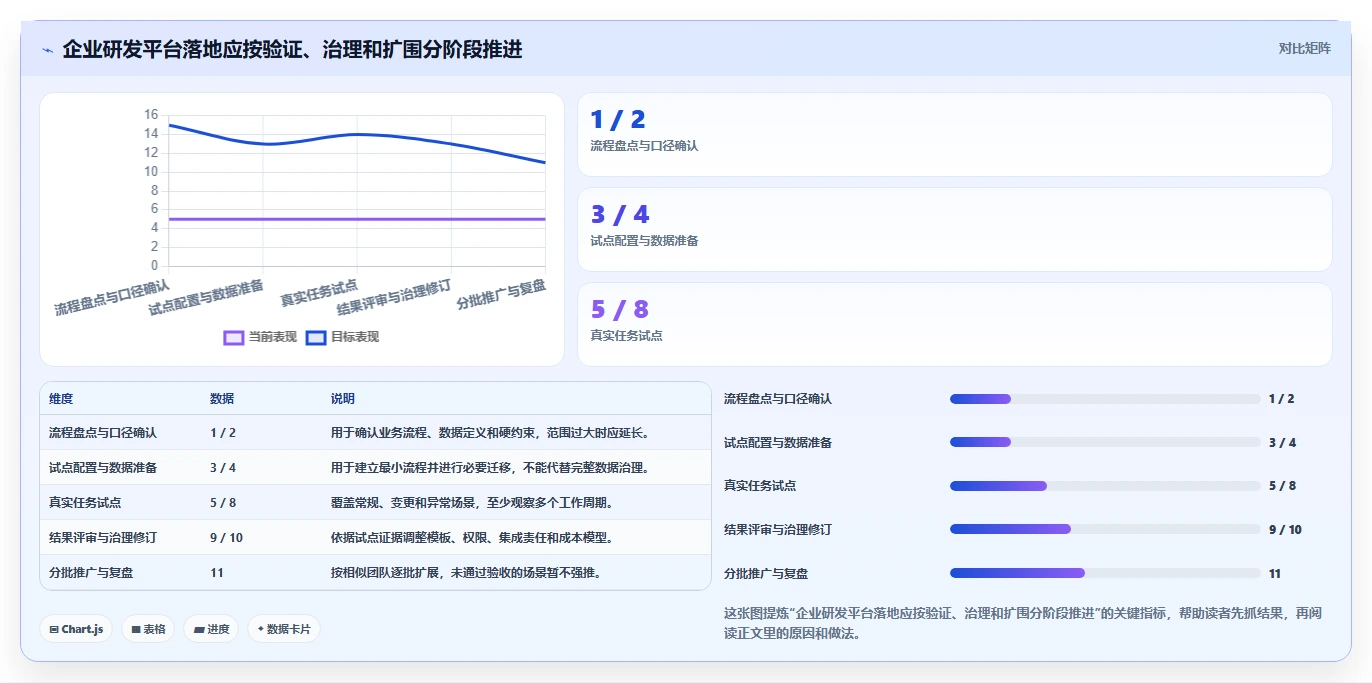The height and width of the screenshot is (683, 1372).
Task: Click the 9 / 10 value next to the progress bar
Action: pyautogui.click(x=1285, y=529)
